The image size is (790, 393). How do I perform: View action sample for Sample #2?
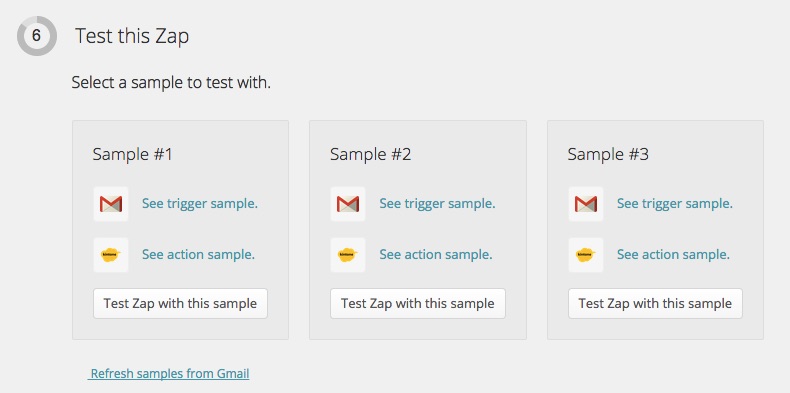coord(436,254)
